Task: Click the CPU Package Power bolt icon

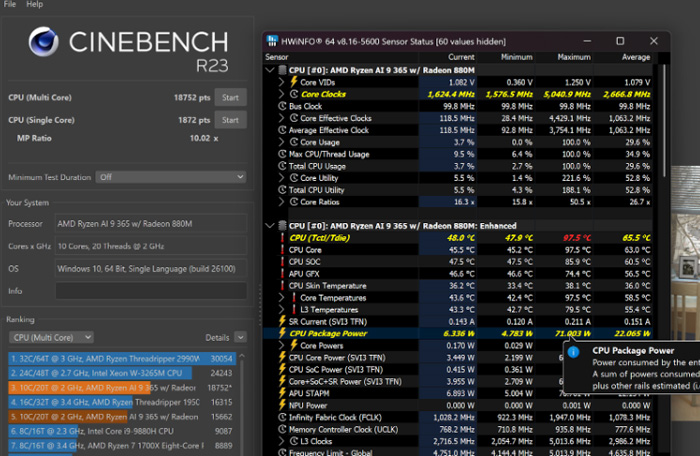Action: pyautogui.click(x=282, y=333)
